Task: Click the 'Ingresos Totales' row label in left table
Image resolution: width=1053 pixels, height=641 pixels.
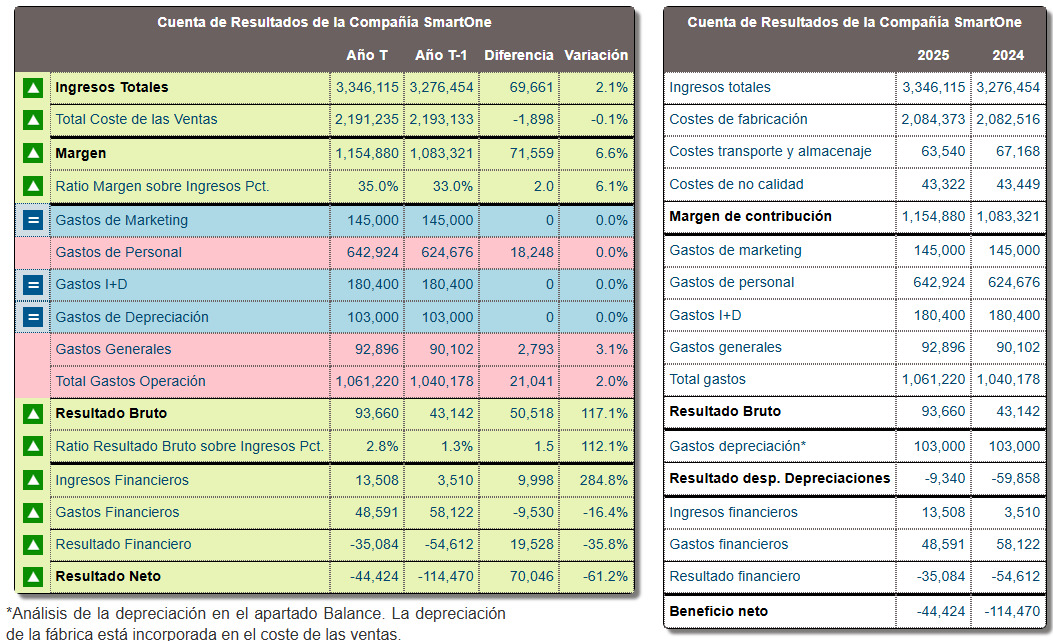Action: pyautogui.click(x=111, y=87)
